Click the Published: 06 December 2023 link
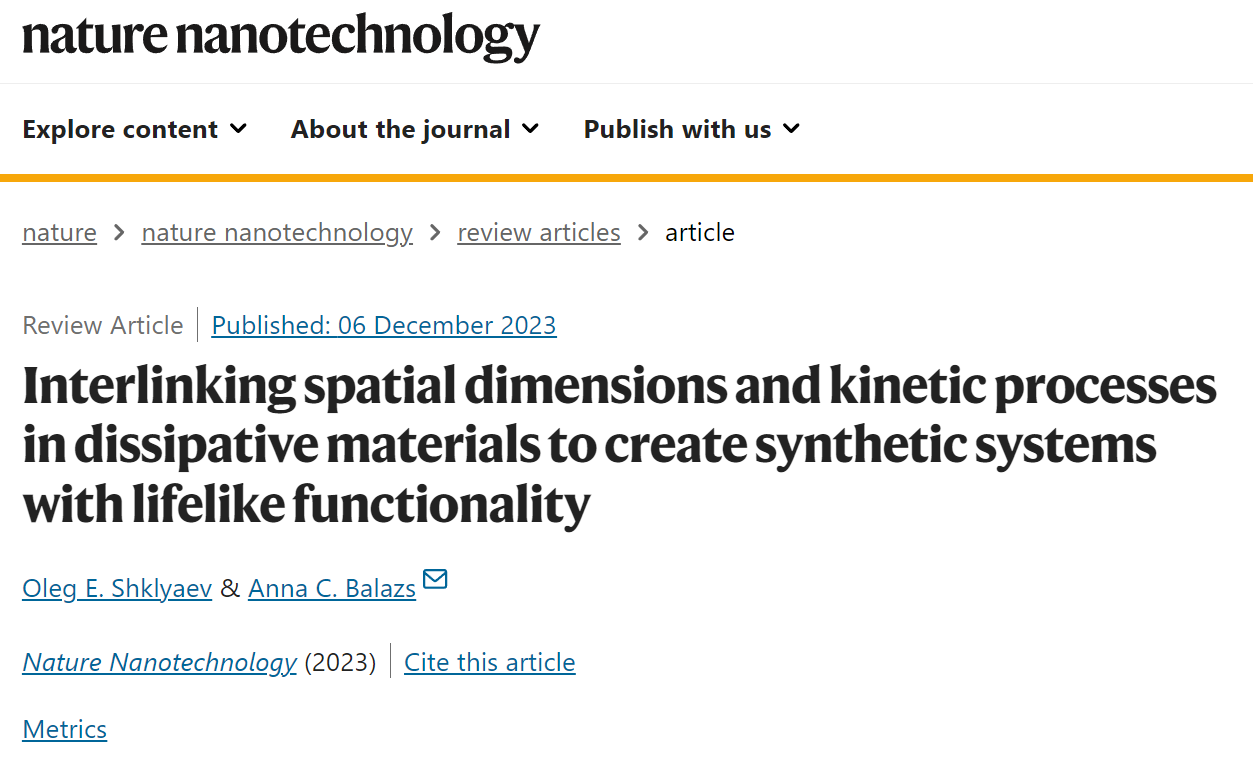Screen dimensions: 1253x776 click(x=384, y=325)
